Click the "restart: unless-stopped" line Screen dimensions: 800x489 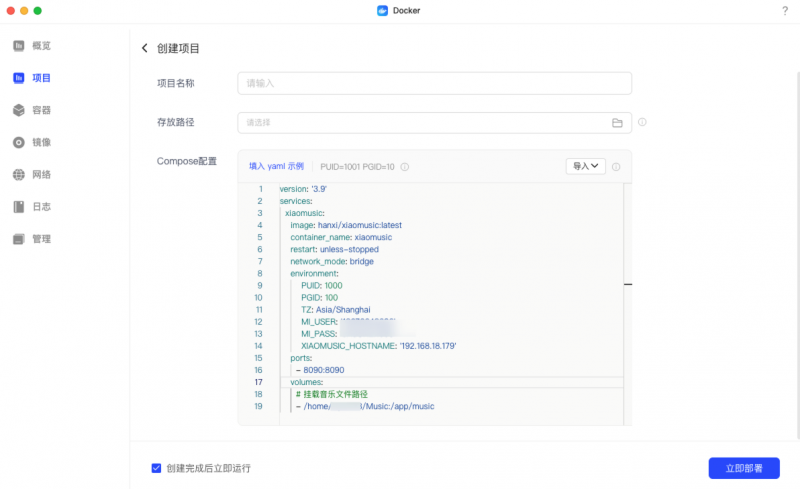click(x=335, y=250)
